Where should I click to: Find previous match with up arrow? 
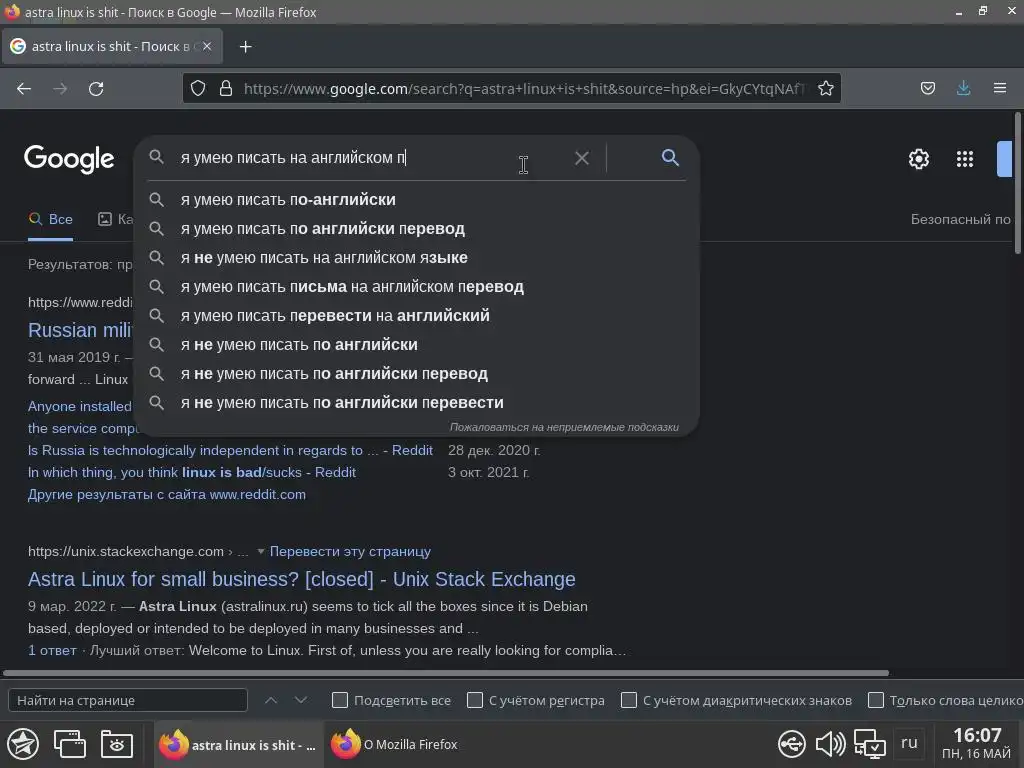pyautogui.click(x=271, y=700)
